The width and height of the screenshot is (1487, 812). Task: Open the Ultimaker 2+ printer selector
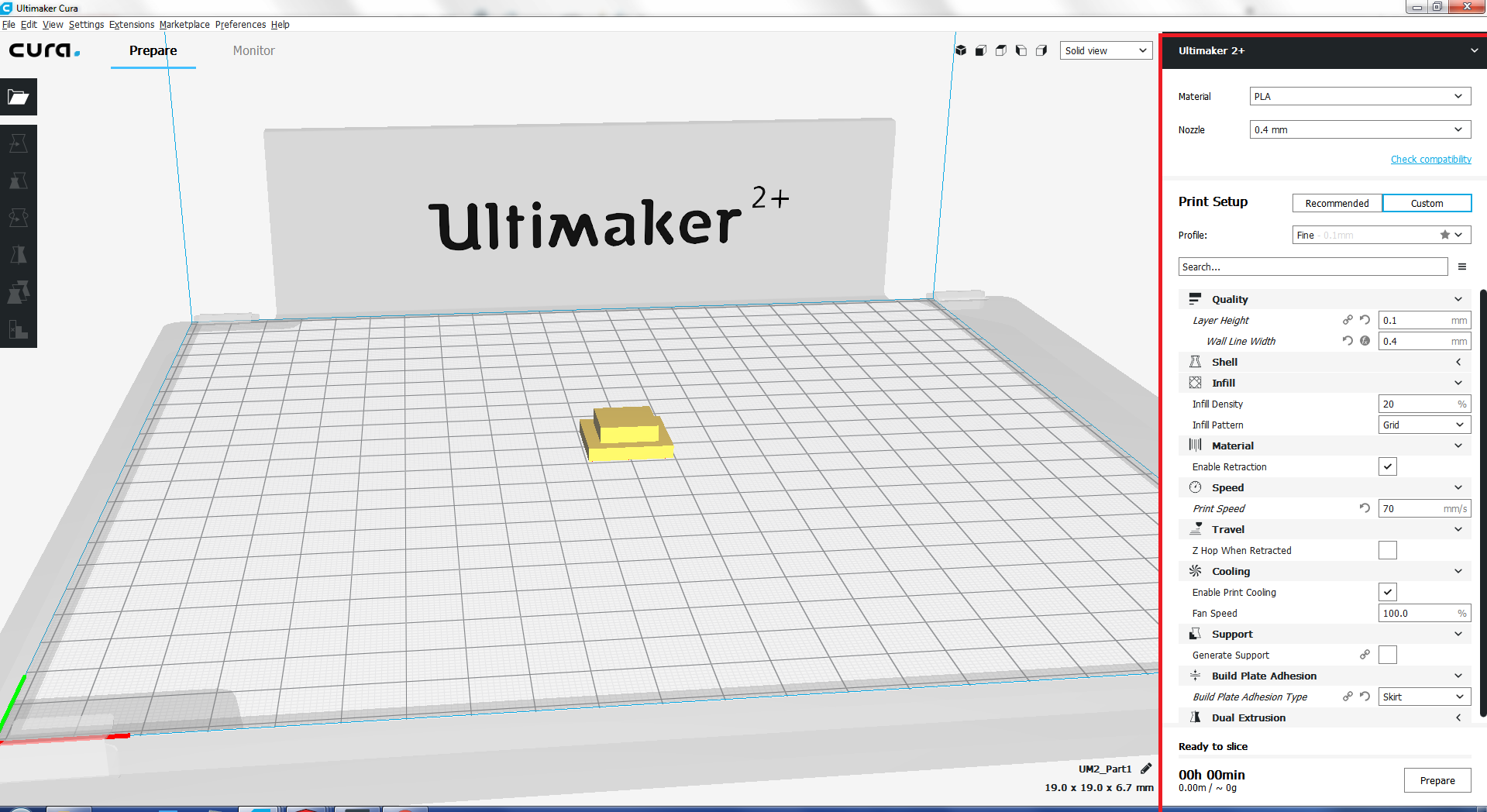(x=1324, y=50)
